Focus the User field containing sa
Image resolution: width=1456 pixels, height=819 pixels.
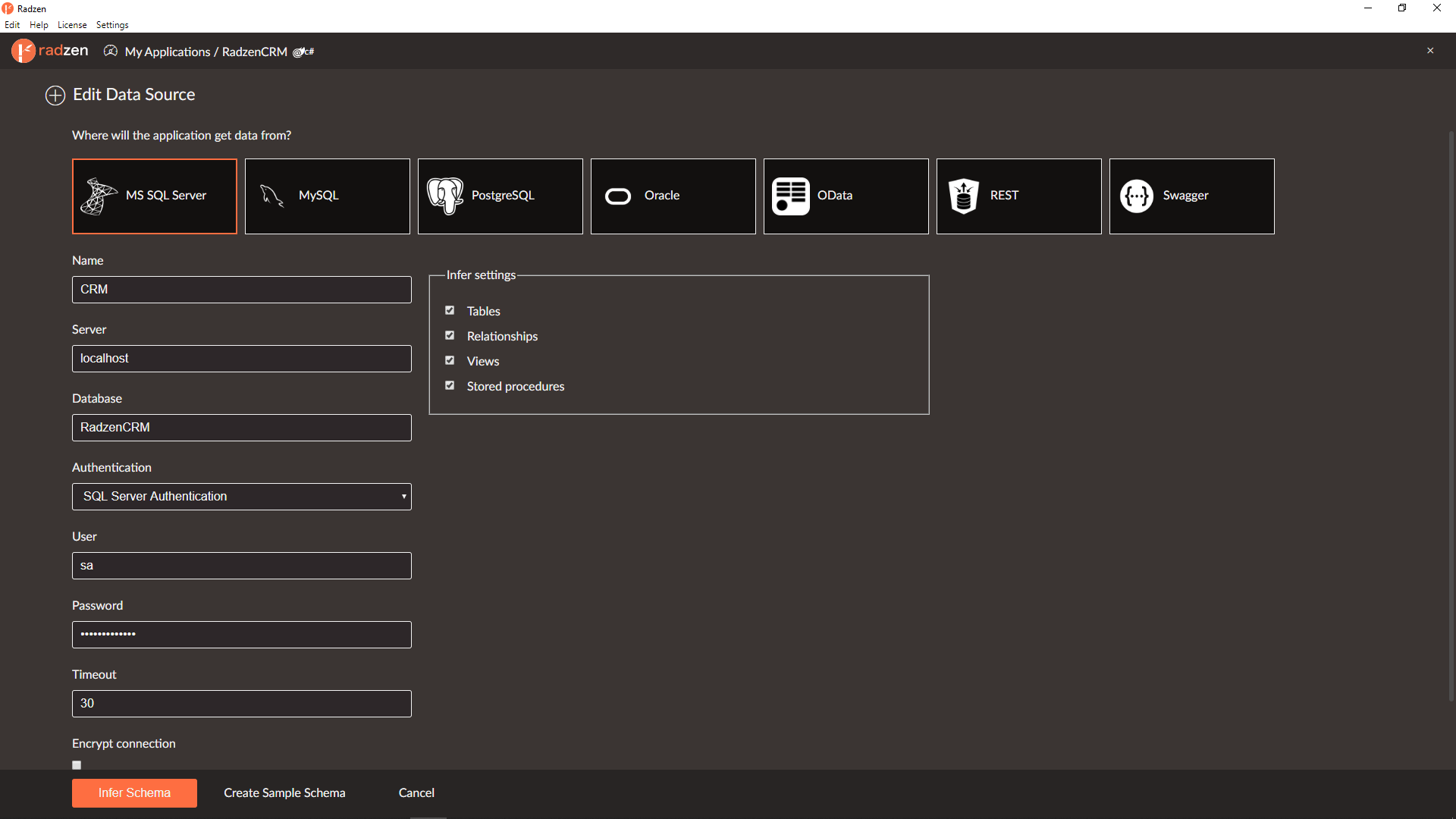[242, 566]
